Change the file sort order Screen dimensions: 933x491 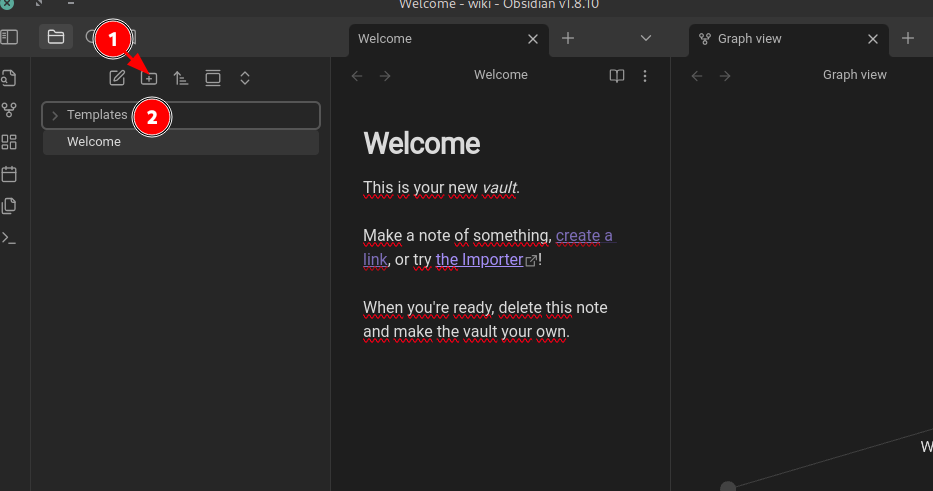(181, 78)
